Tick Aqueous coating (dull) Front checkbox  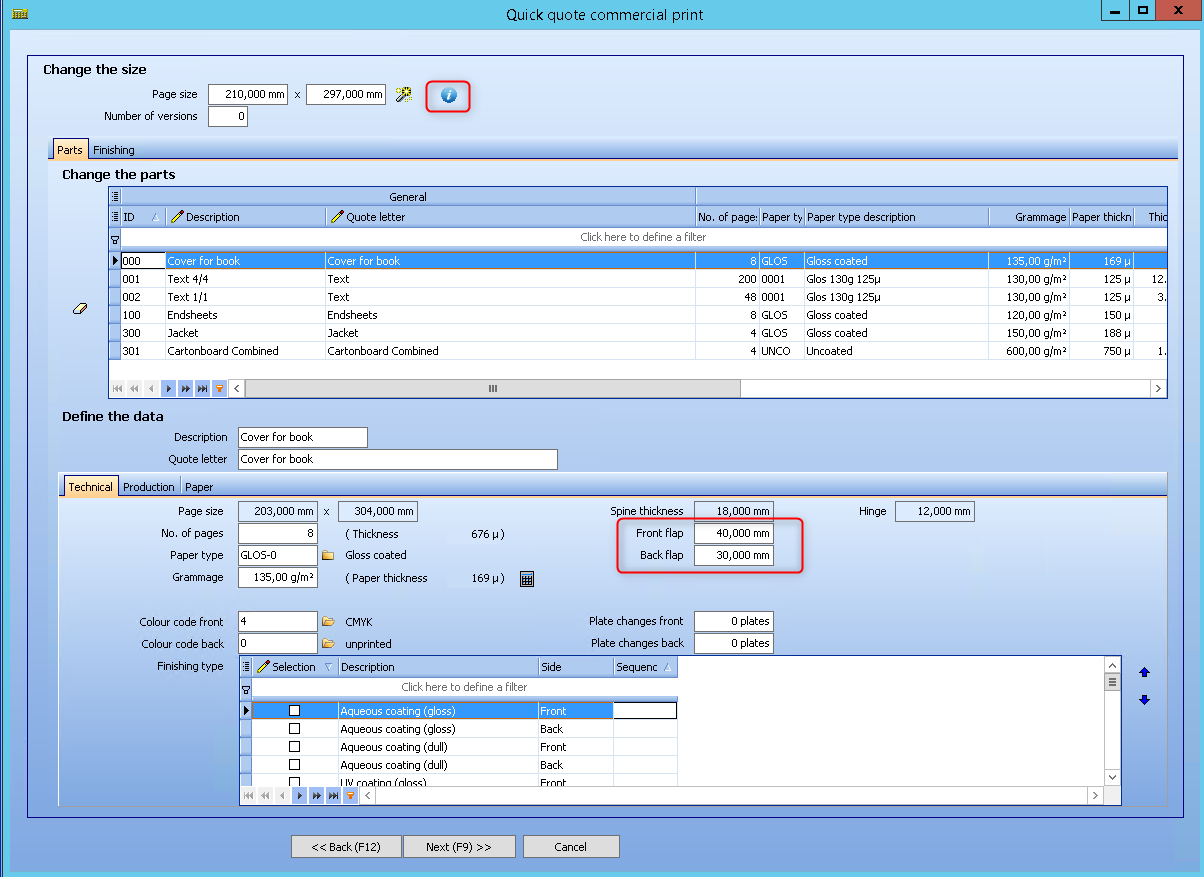294,747
